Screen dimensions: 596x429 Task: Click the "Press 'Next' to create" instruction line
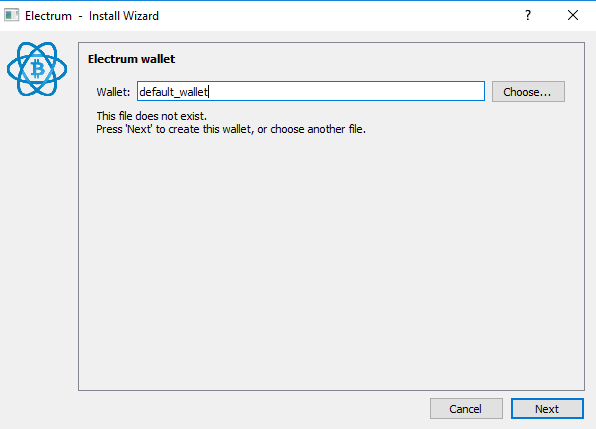pyautogui.click(x=231, y=129)
